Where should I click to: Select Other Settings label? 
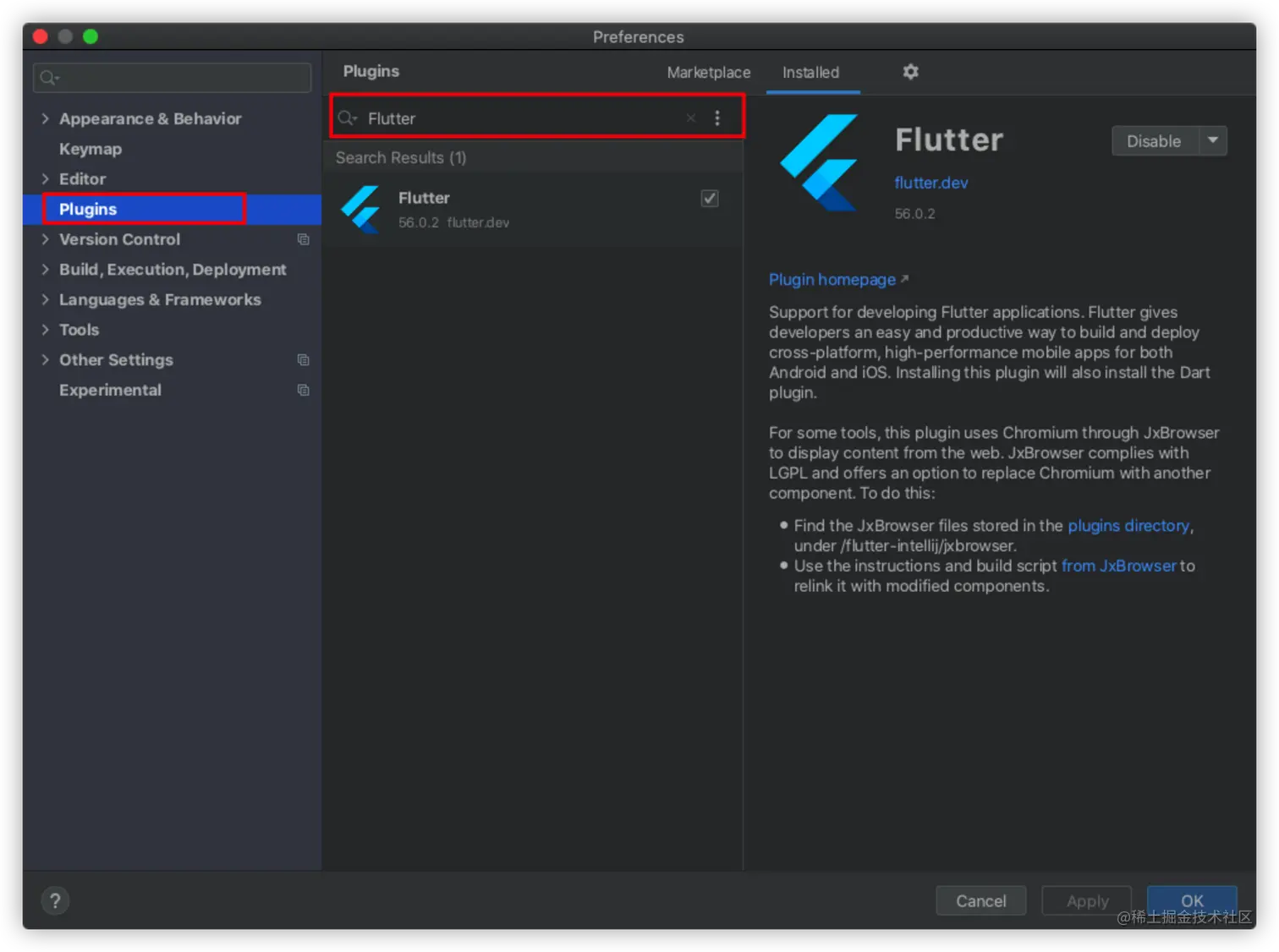pyautogui.click(x=116, y=360)
